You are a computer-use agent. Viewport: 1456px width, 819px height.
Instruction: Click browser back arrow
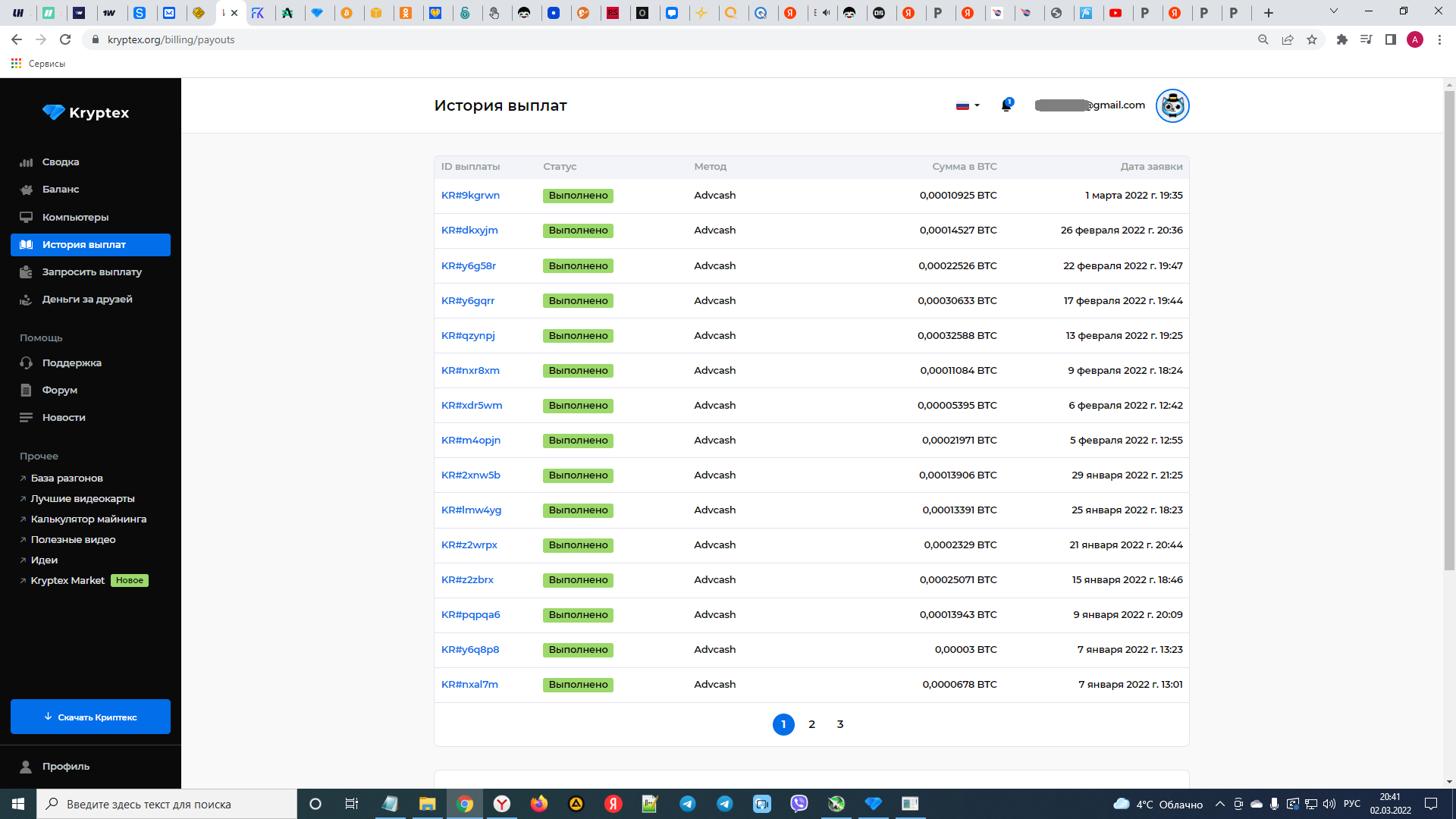click(17, 39)
